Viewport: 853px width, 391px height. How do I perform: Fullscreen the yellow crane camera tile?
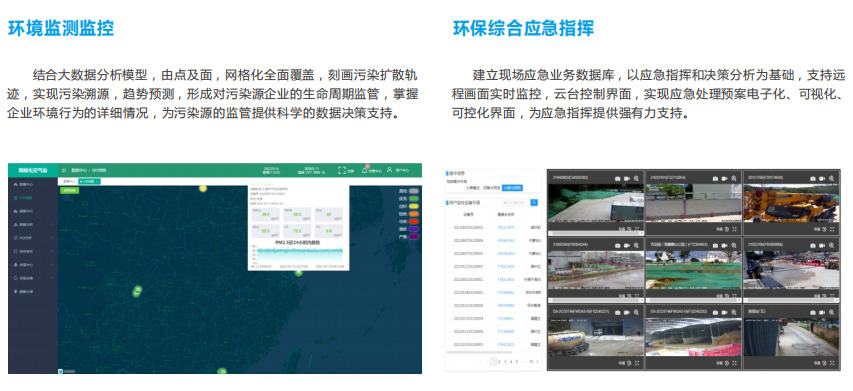[832, 229]
